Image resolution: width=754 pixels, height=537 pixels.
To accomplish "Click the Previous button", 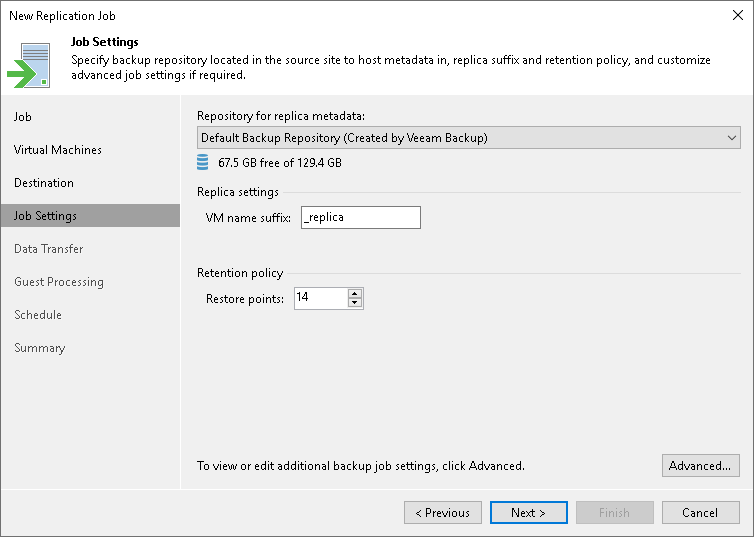I will (x=442, y=513).
